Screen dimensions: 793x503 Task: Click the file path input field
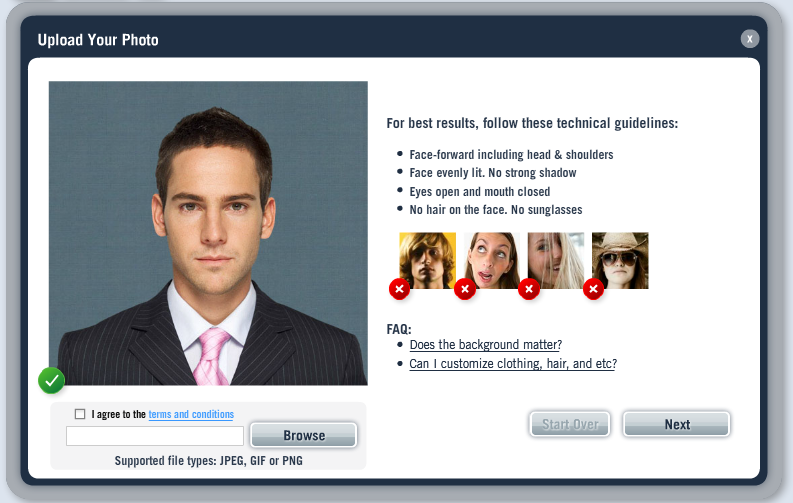point(155,436)
